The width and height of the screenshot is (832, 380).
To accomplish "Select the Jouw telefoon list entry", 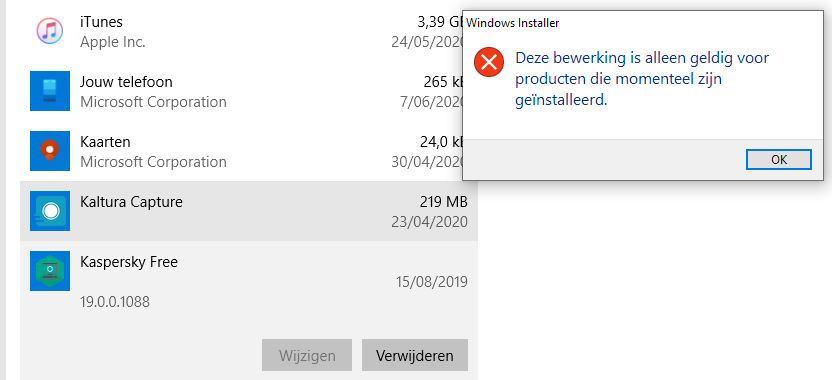I will click(x=249, y=91).
